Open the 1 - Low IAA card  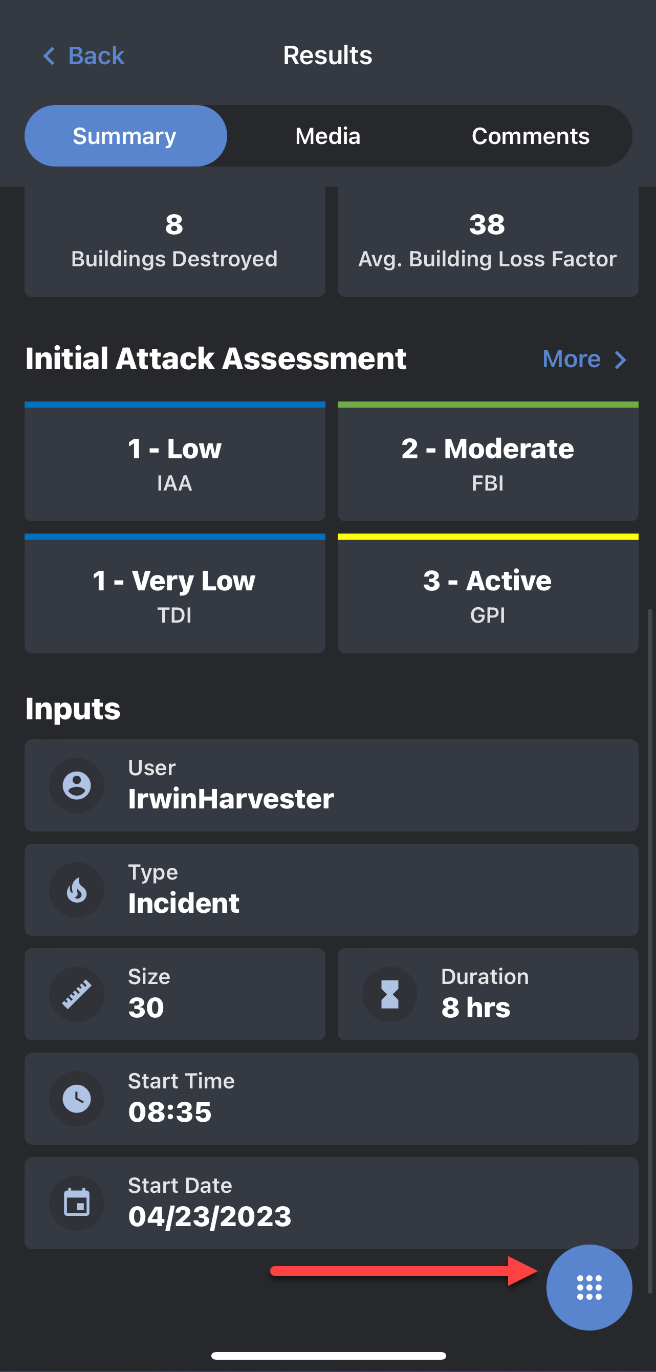[175, 462]
